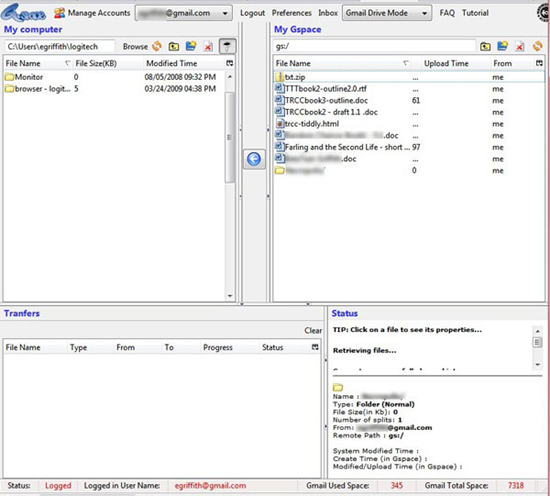The width and height of the screenshot is (550, 496).
Task: Click the TRCCbook2 - draft 1.1 .doc icon
Action: [x=280, y=112]
